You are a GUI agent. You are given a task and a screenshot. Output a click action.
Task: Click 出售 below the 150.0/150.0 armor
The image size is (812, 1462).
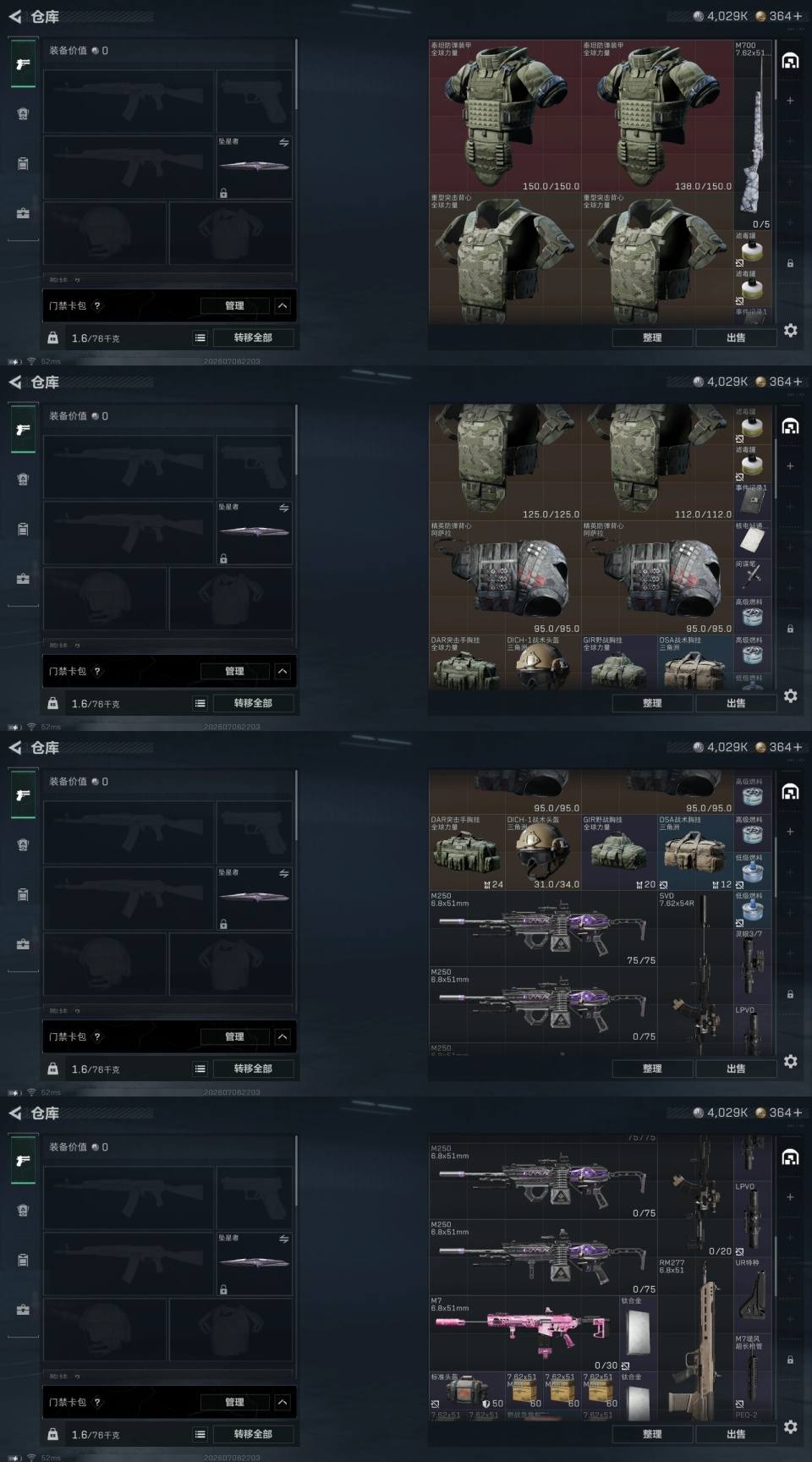pos(736,338)
